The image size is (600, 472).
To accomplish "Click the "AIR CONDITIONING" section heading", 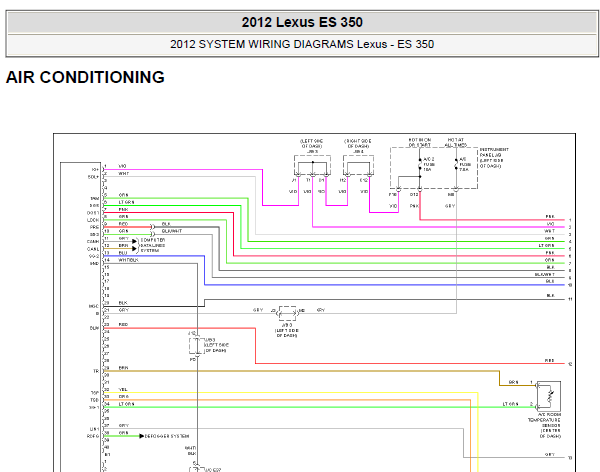I will pyautogui.click(x=85, y=77).
